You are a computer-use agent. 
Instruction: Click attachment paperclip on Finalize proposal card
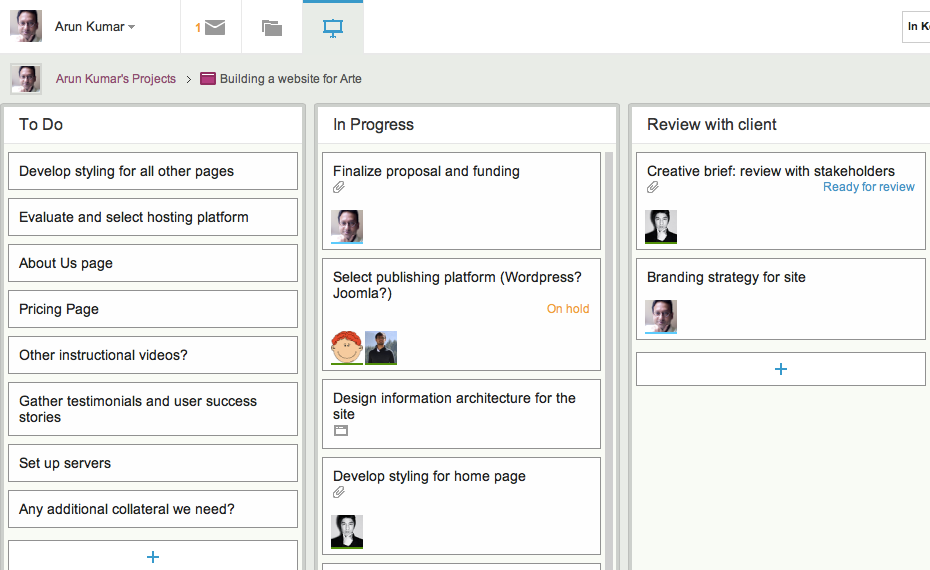pyautogui.click(x=339, y=187)
